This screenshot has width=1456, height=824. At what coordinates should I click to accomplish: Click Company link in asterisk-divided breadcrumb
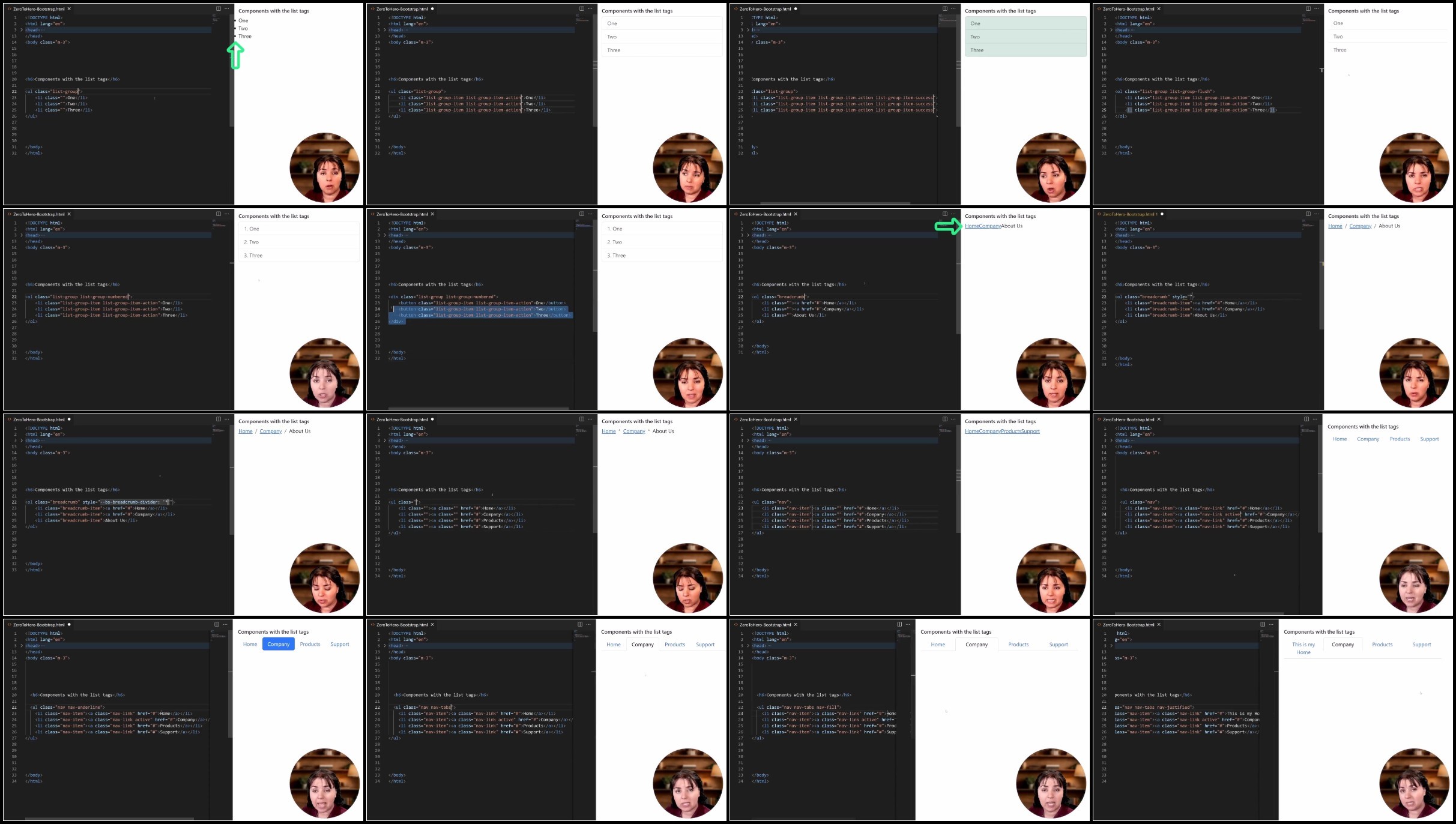[634, 431]
